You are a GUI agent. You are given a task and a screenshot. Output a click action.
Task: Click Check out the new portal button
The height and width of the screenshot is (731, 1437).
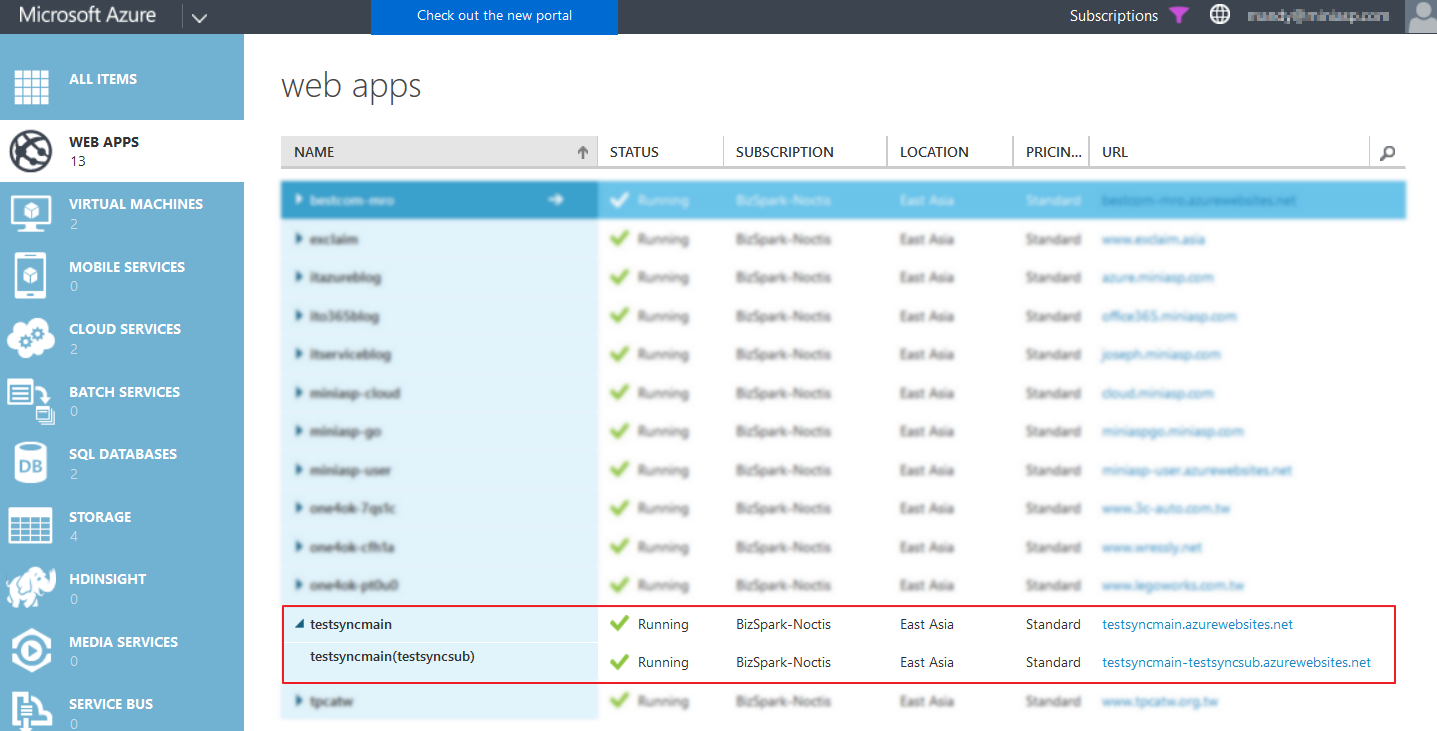click(x=494, y=16)
